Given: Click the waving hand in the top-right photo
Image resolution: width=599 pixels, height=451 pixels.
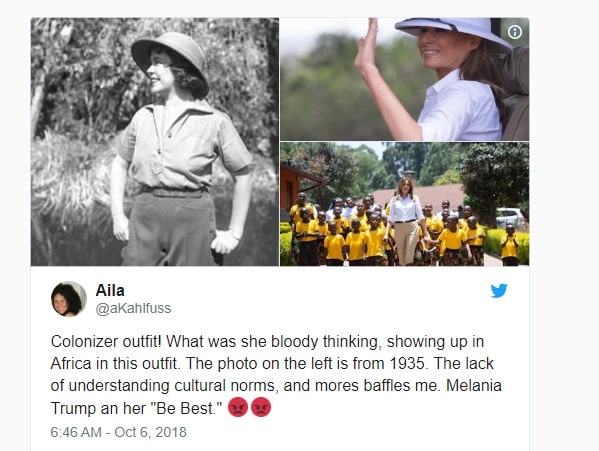Looking at the screenshot, I should (366, 46).
